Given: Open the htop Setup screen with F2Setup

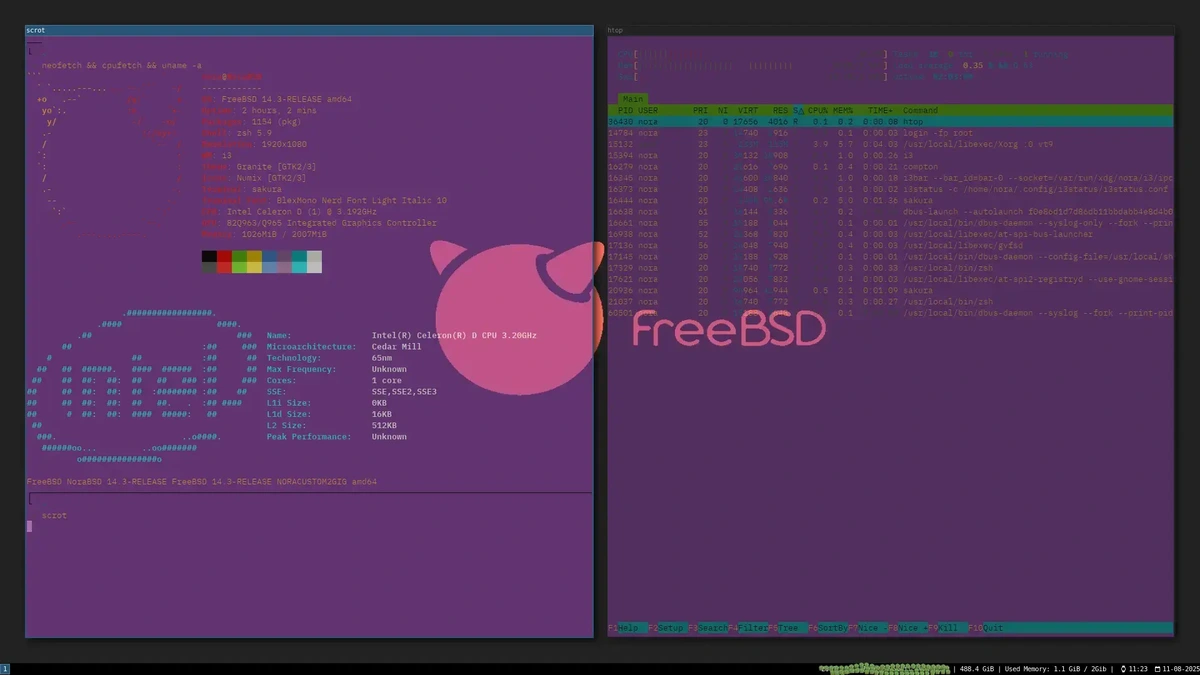Looking at the screenshot, I should tap(666, 628).
